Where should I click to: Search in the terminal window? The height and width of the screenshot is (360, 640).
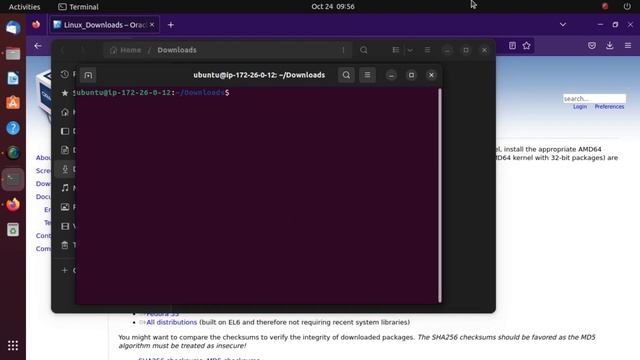coord(346,75)
